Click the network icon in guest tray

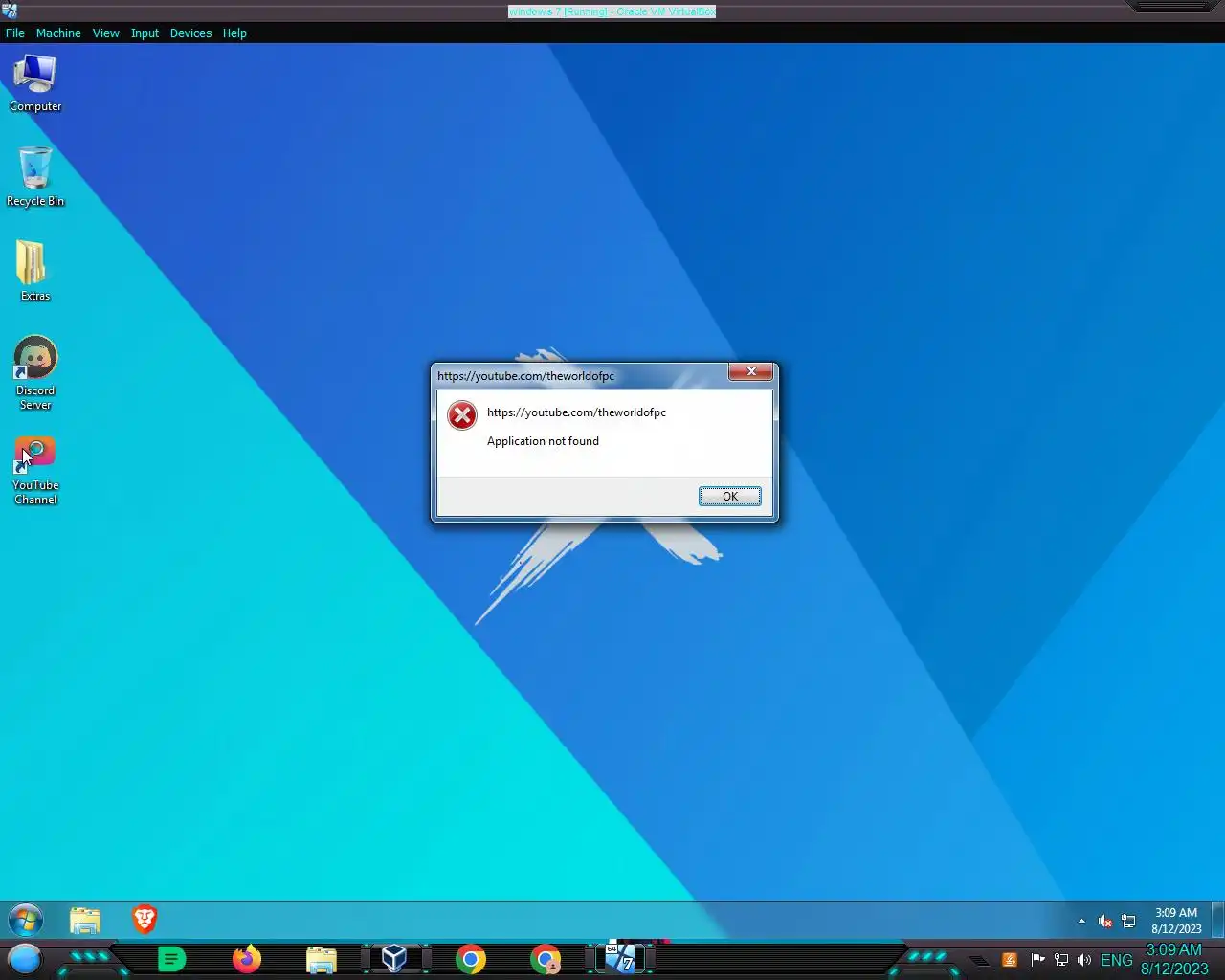click(1128, 921)
